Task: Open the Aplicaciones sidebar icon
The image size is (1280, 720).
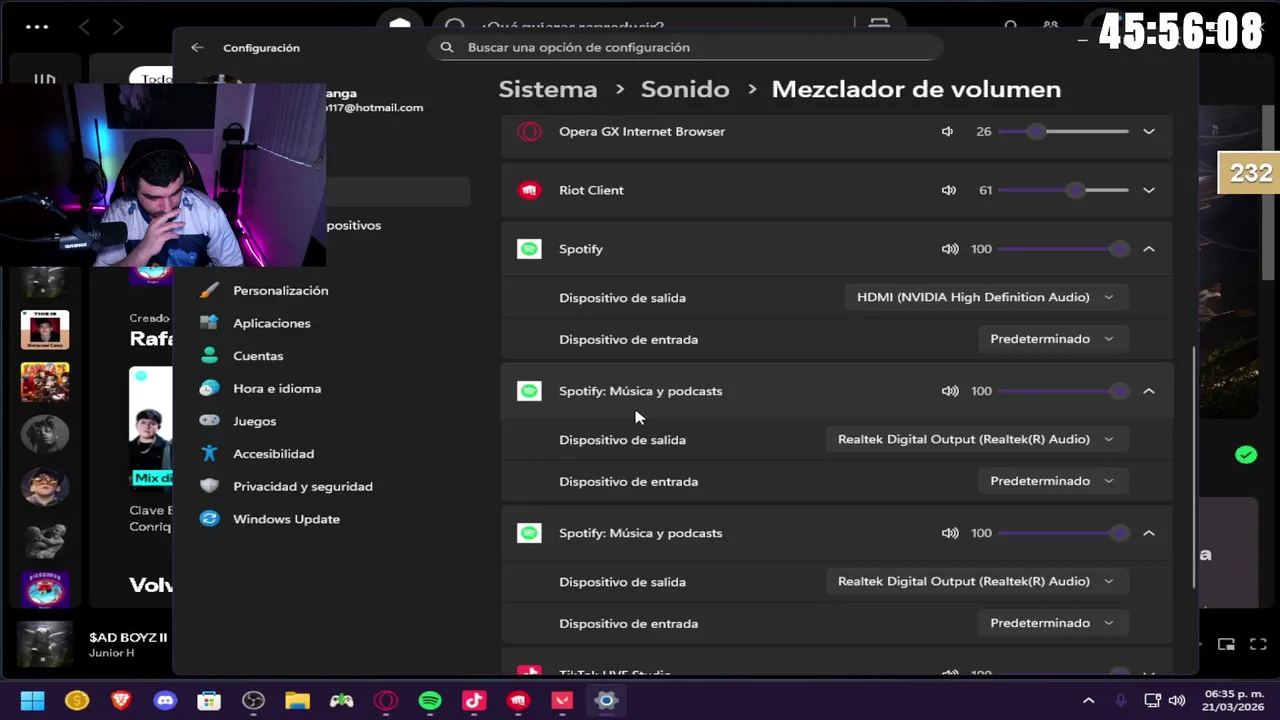Action: point(209,323)
